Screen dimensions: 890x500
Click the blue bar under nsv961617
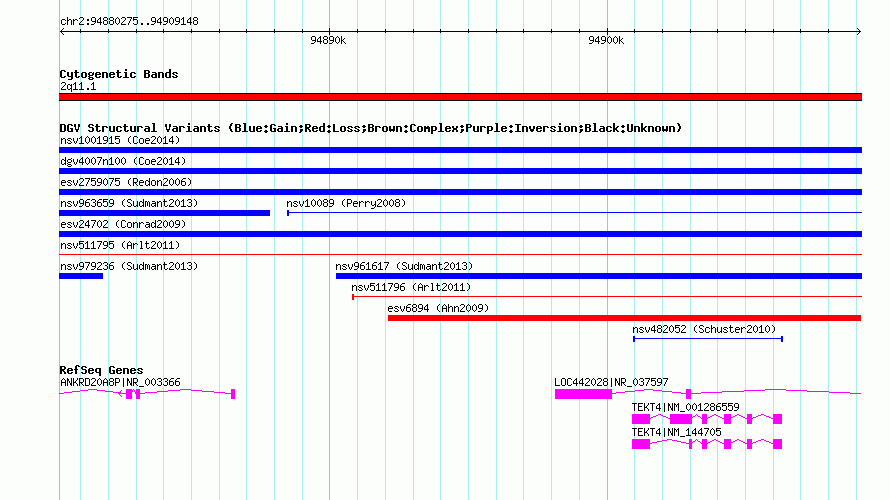[599, 276]
